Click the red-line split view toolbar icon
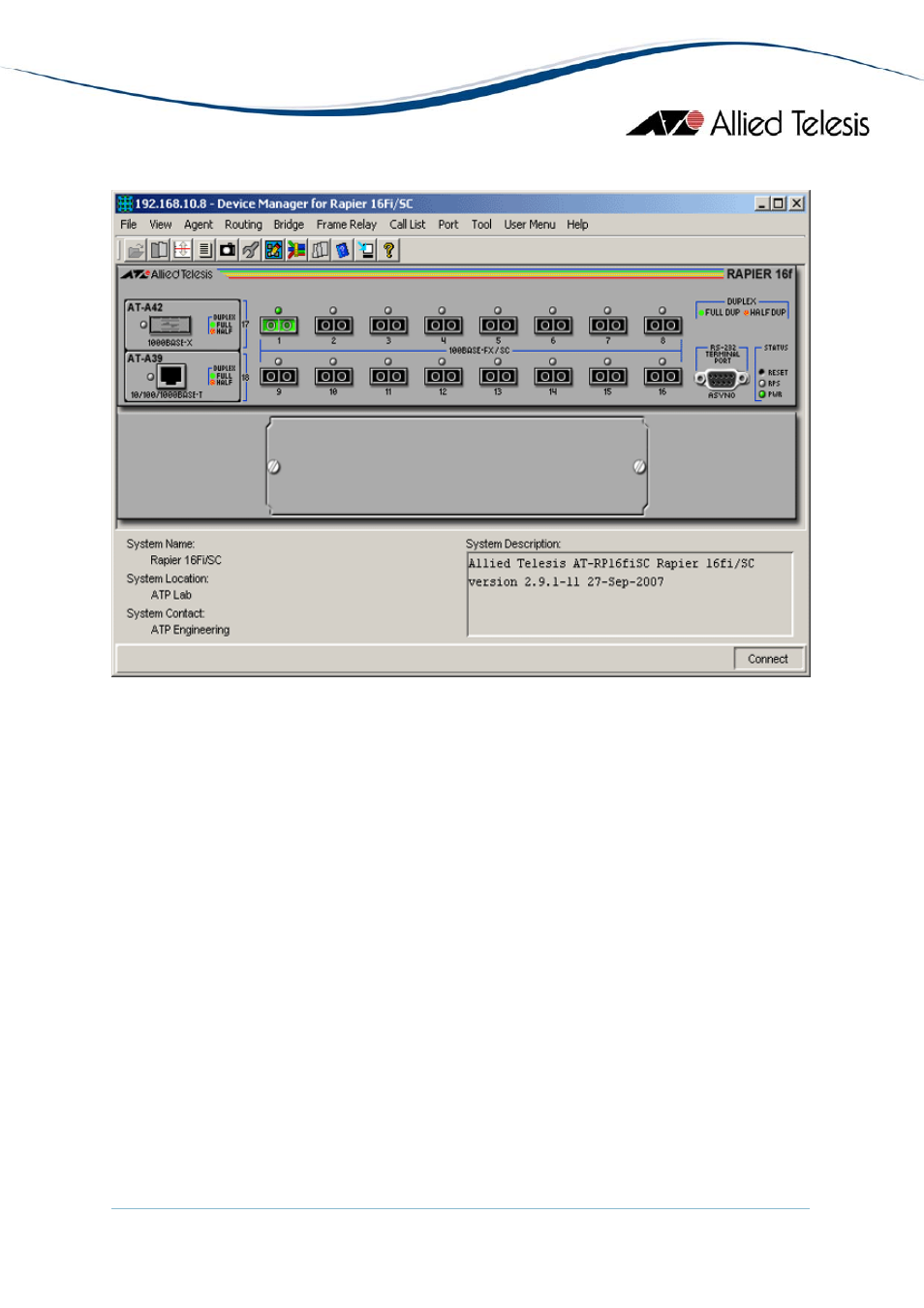This screenshot has height=1308, width=924. [x=182, y=250]
